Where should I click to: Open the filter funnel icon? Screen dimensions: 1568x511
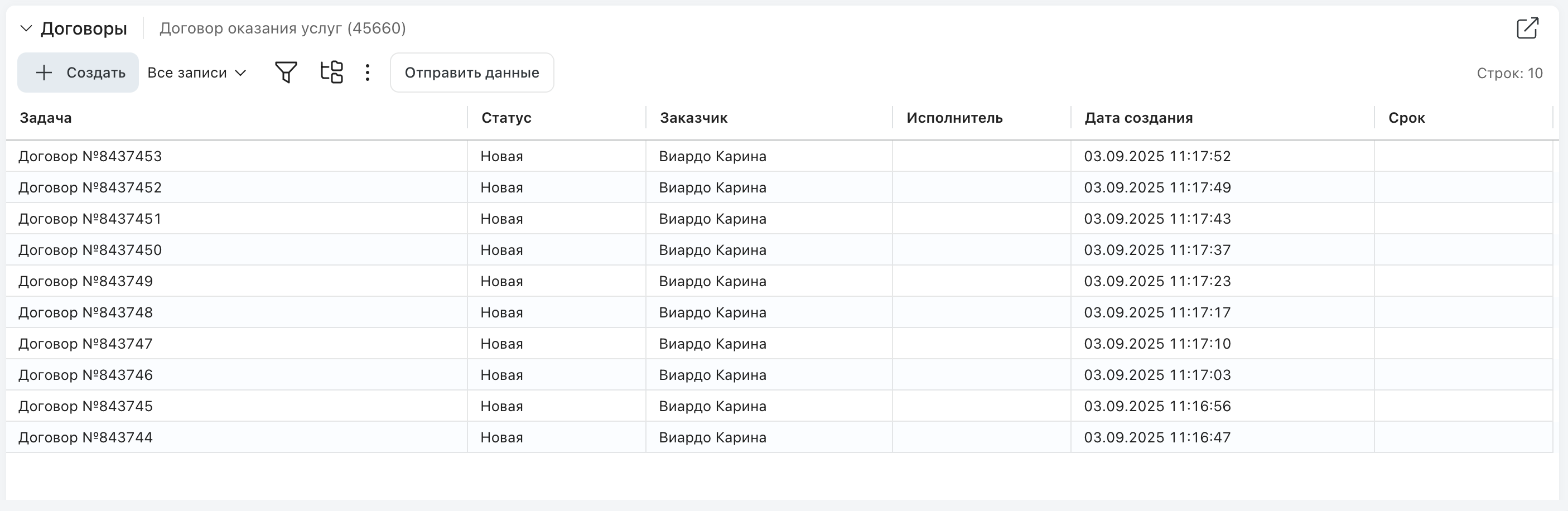tap(286, 73)
